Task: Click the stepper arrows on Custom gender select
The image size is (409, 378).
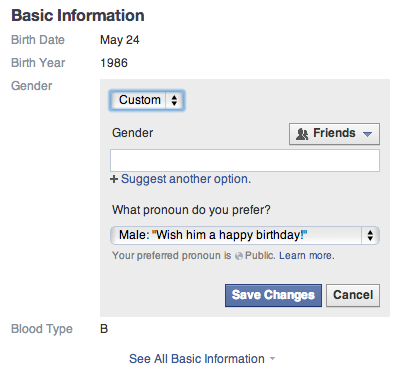Action: [x=174, y=100]
